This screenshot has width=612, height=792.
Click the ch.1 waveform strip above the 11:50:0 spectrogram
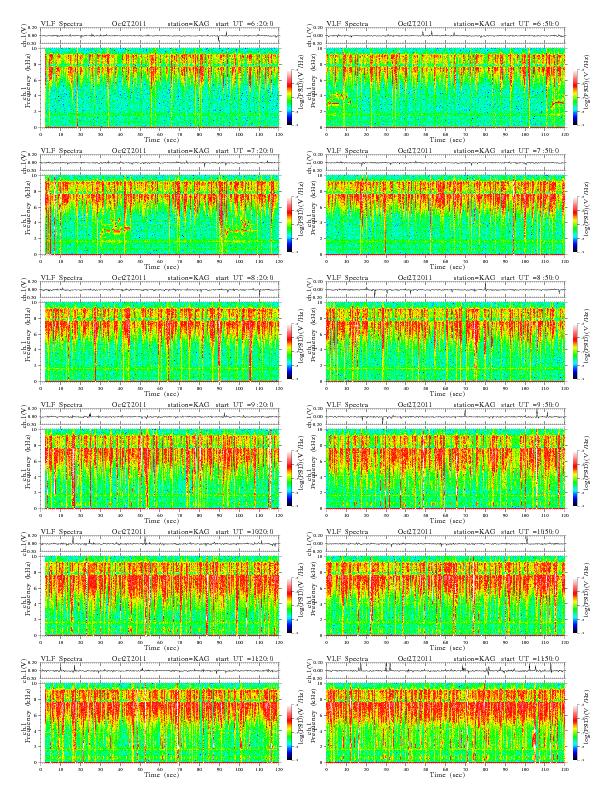(445, 672)
